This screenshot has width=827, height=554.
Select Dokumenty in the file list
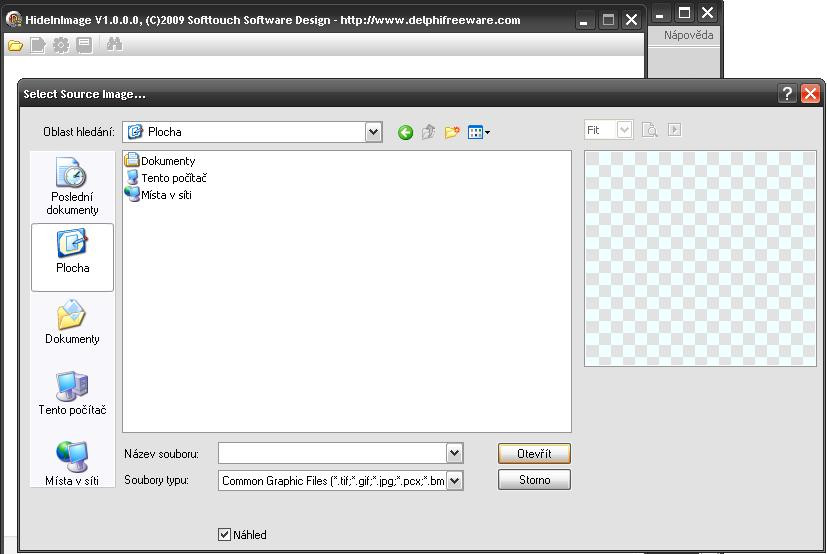point(160,160)
